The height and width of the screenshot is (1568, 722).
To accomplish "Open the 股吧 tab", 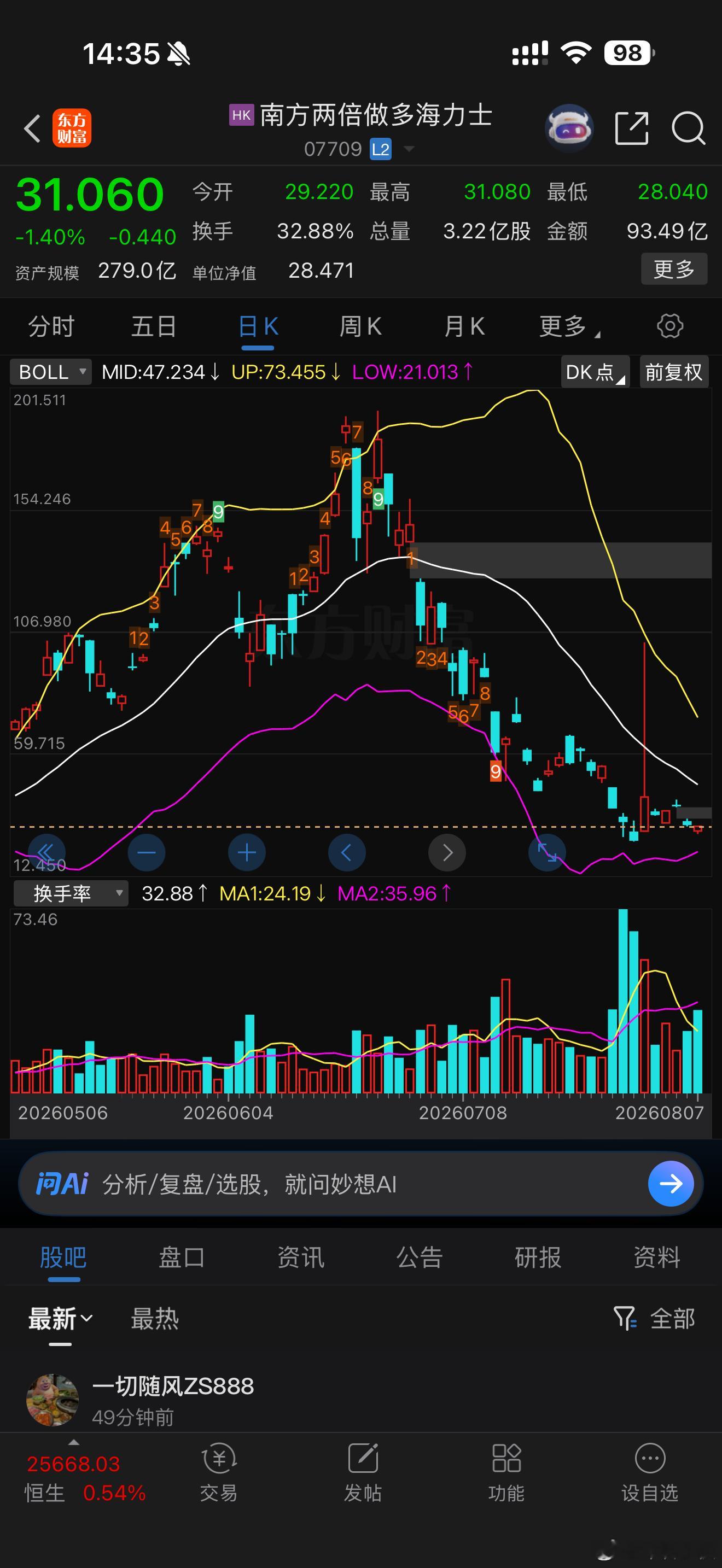I will (x=63, y=1256).
